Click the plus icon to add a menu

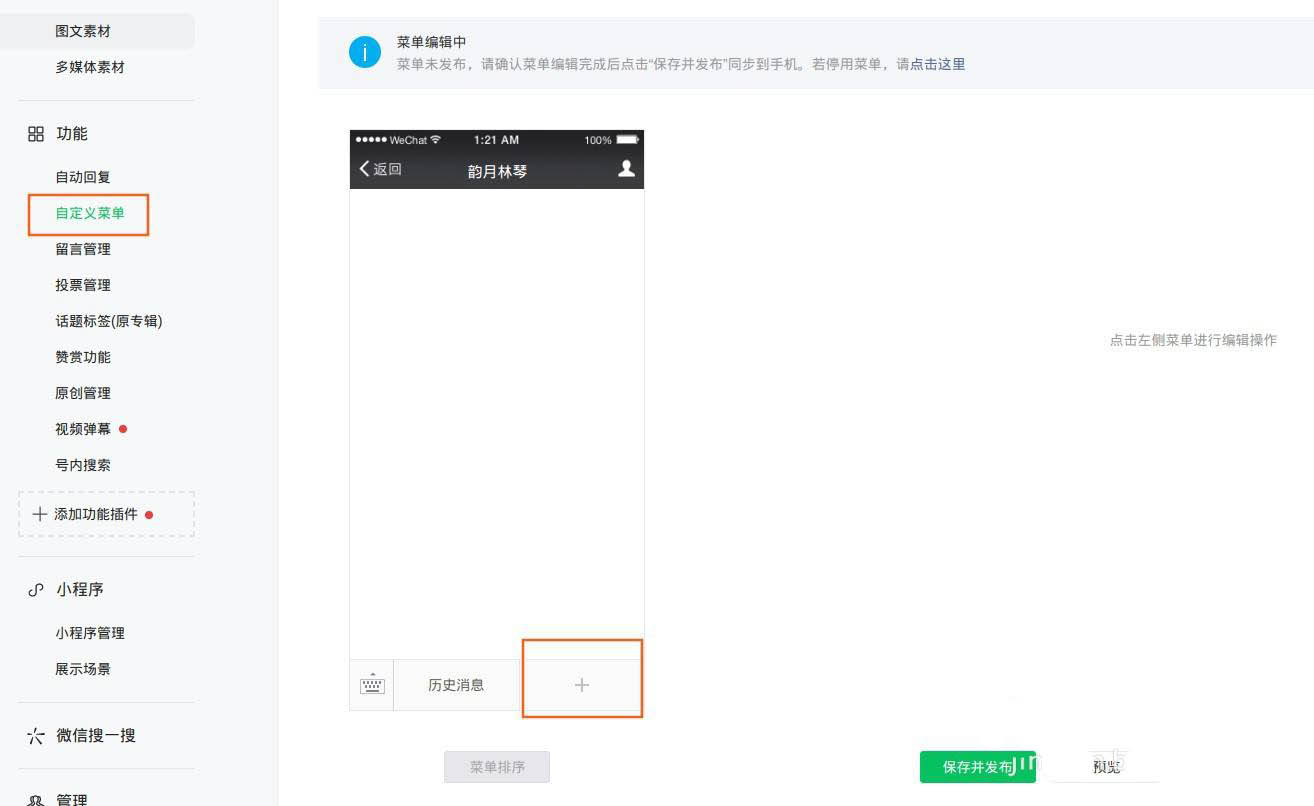click(x=582, y=684)
